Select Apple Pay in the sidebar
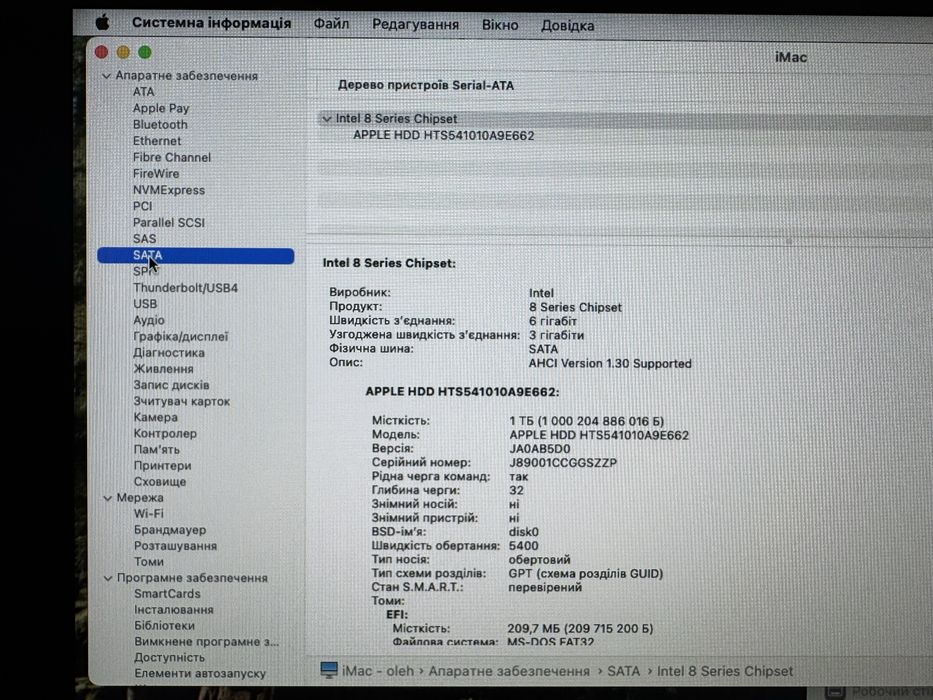The image size is (933, 700). click(x=161, y=108)
